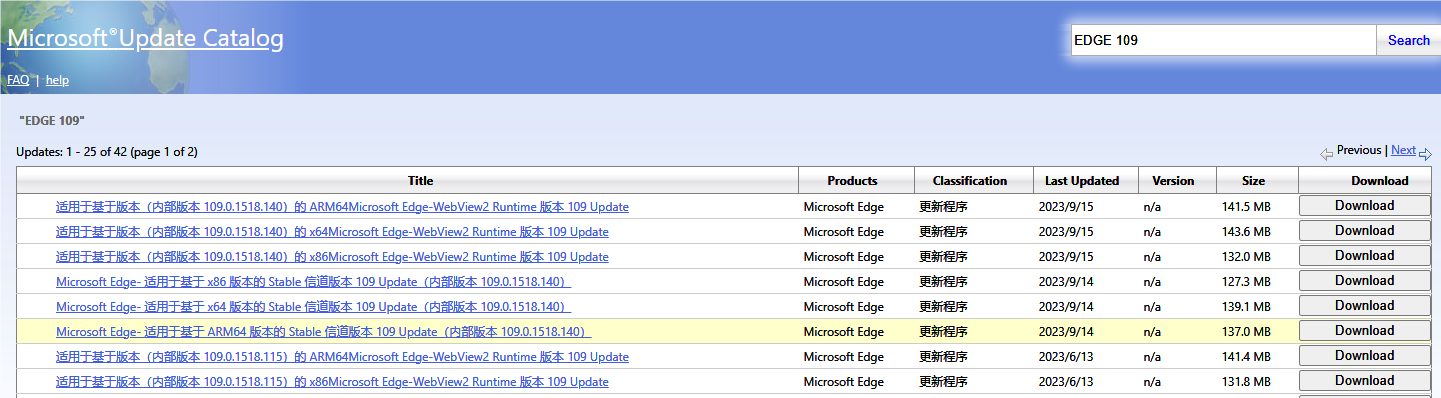Sort by Classification column header
1441x398 pixels.
pyautogui.click(x=970, y=181)
